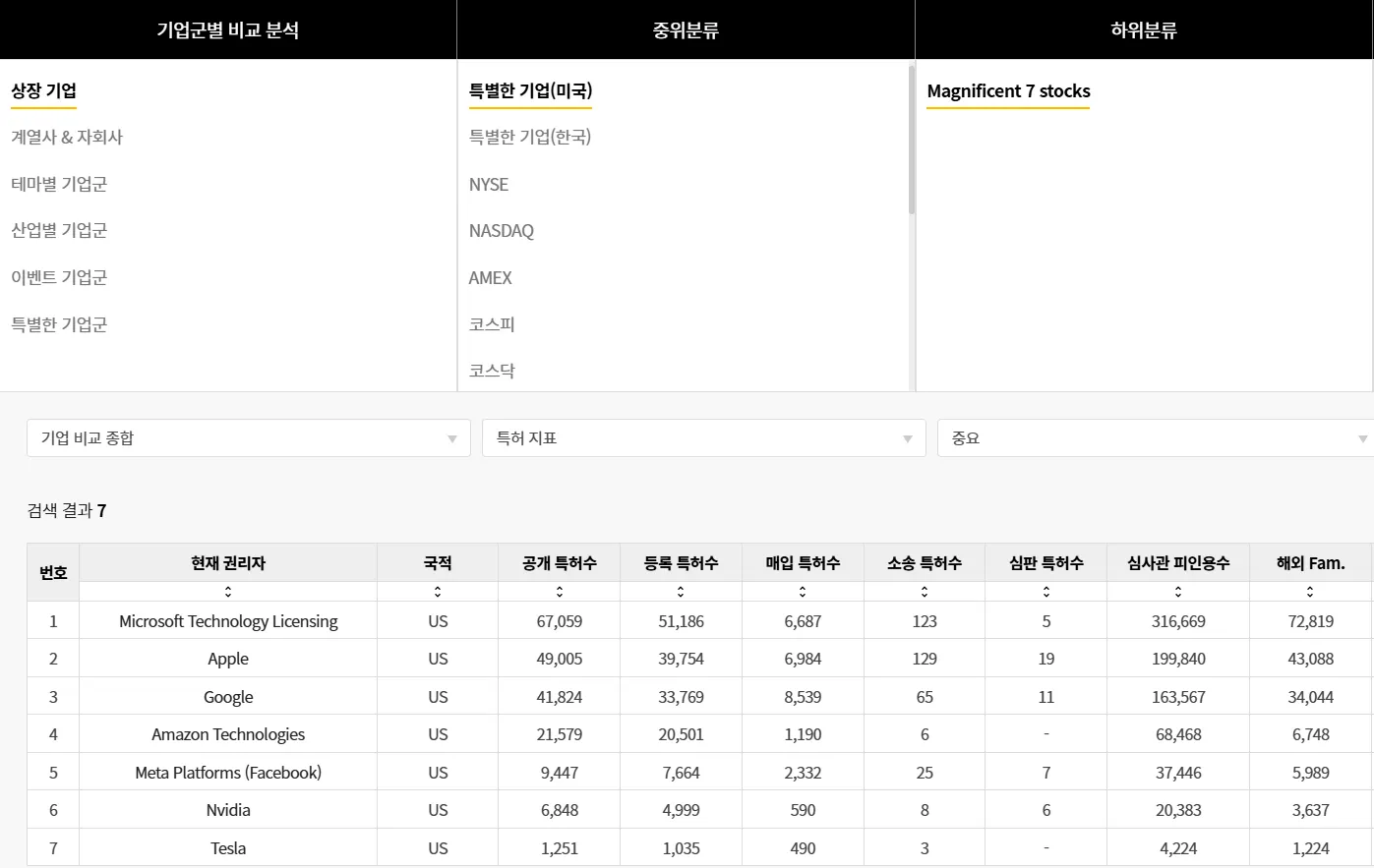Sort by 등록 특허수 column arrows
Viewport: 1374px width, 868px height.
(x=681, y=592)
